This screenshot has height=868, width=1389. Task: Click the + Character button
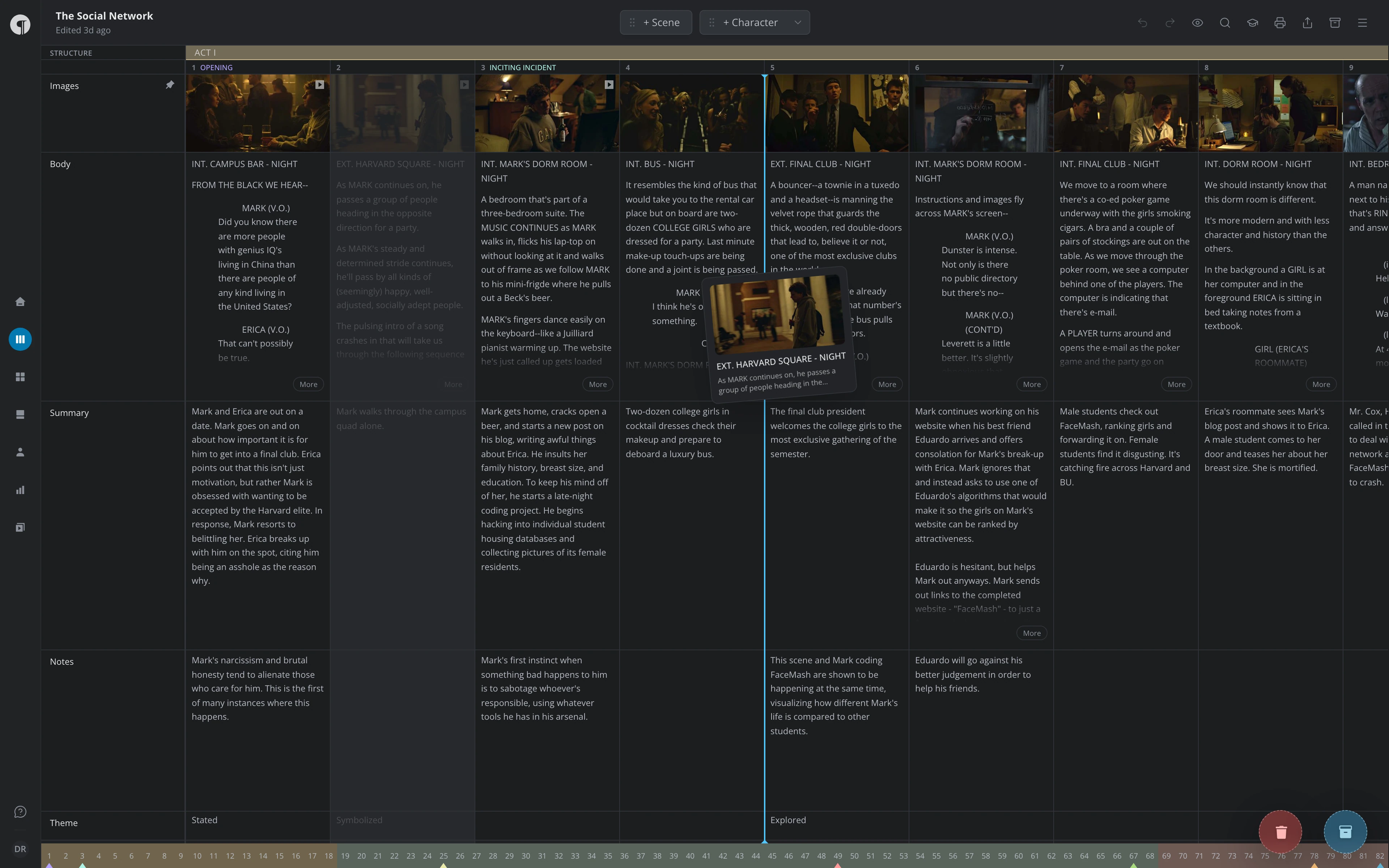pos(744,22)
